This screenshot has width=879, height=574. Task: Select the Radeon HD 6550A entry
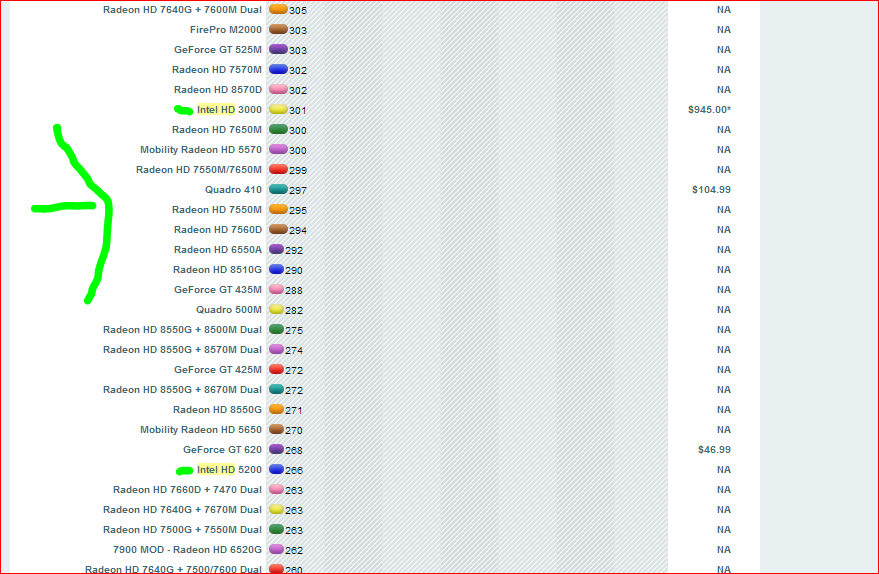tap(218, 249)
